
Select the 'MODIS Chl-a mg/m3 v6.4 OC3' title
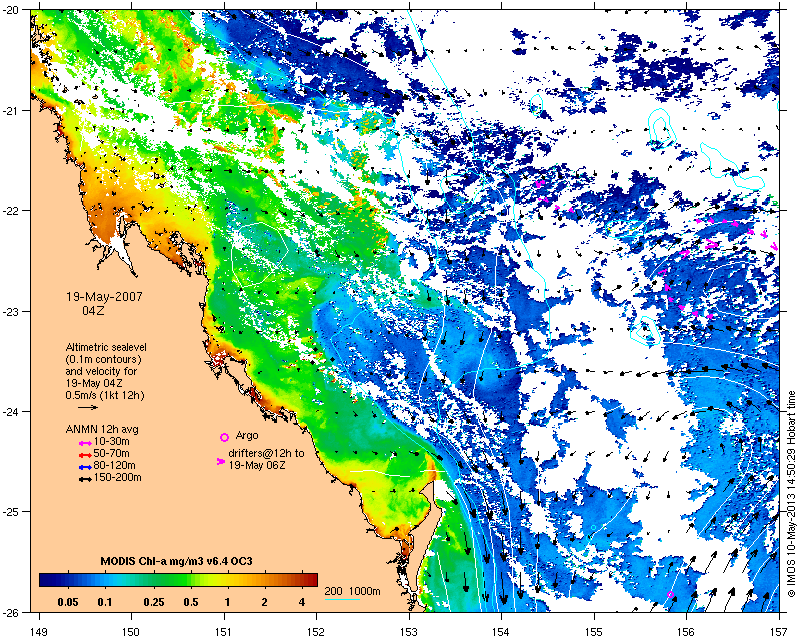177,562
